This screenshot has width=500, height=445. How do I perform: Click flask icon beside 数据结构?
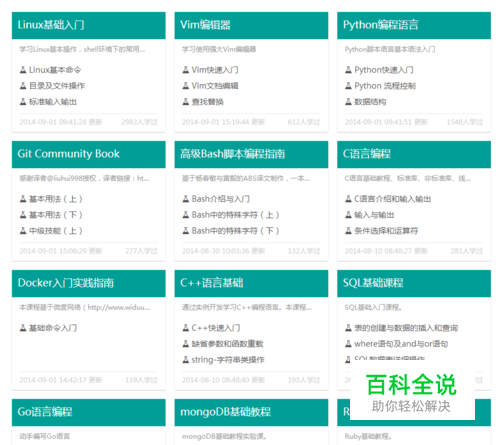tap(348, 102)
